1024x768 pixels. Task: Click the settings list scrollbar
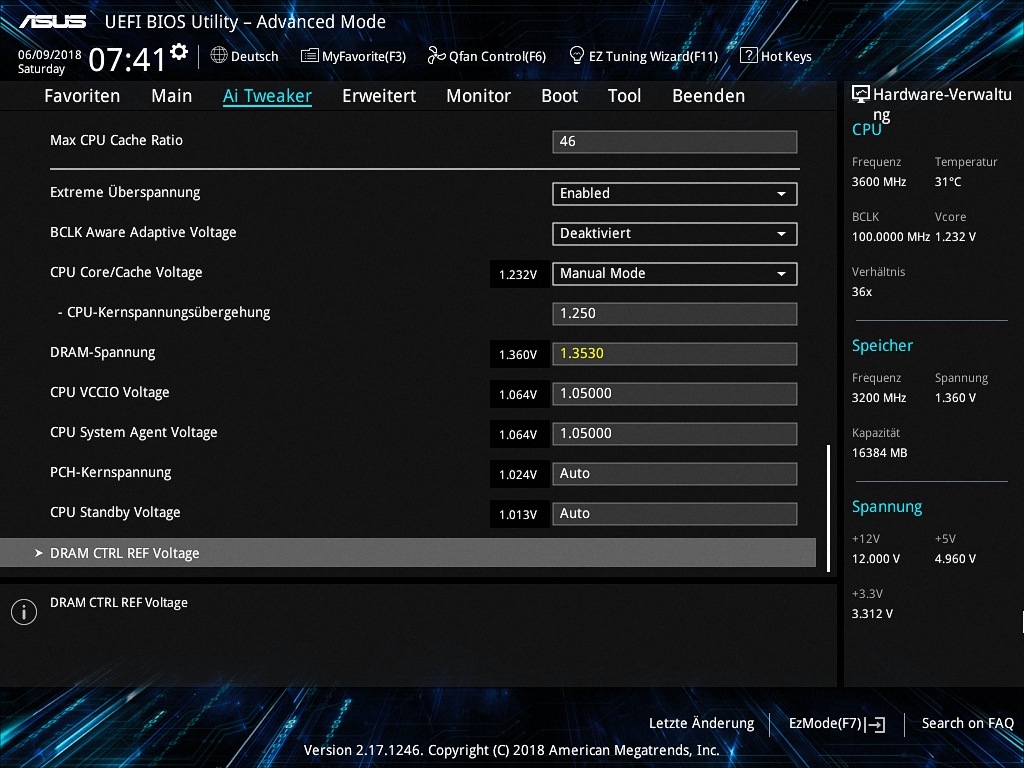828,508
